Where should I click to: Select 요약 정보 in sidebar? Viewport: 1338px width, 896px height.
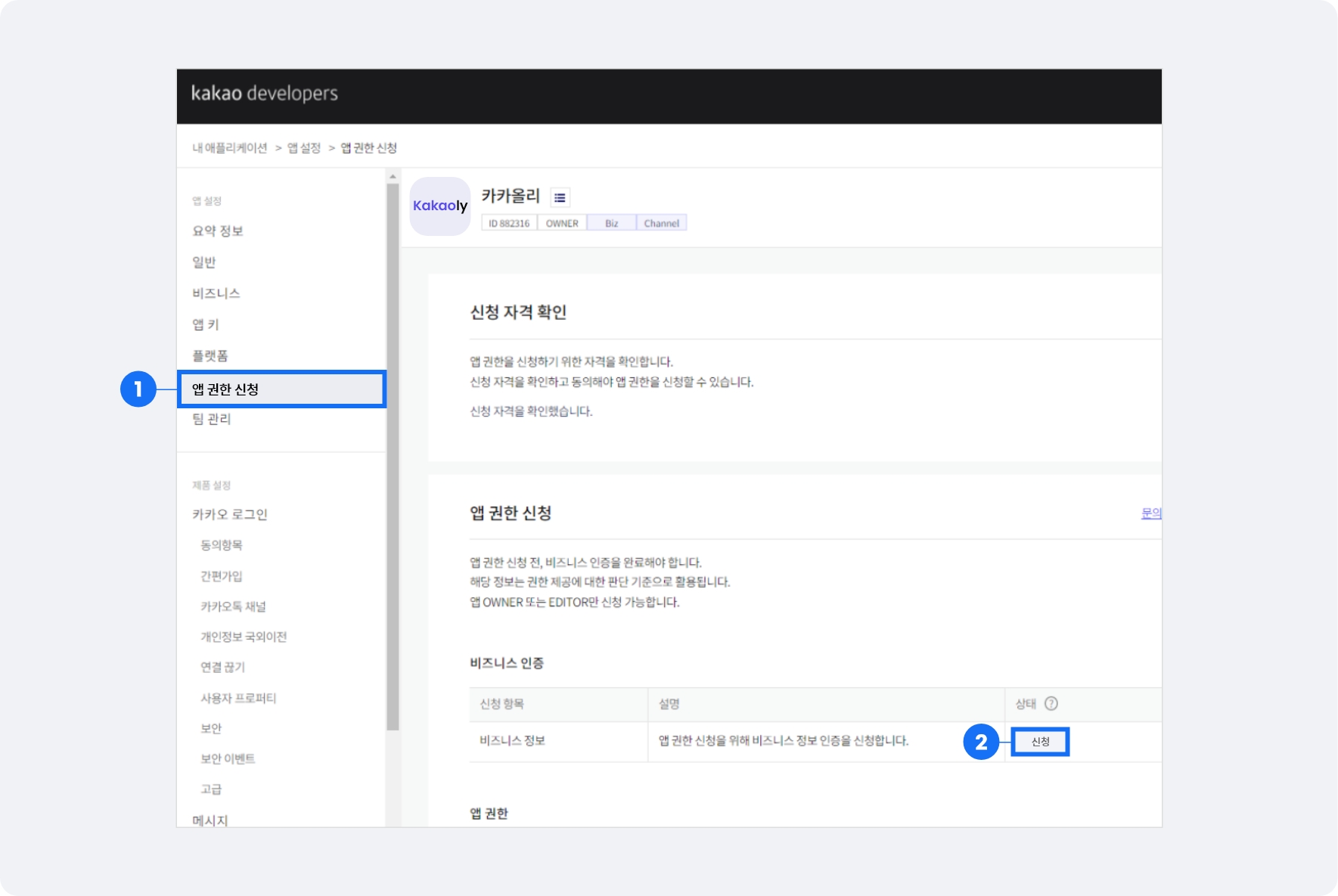(218, 231)
